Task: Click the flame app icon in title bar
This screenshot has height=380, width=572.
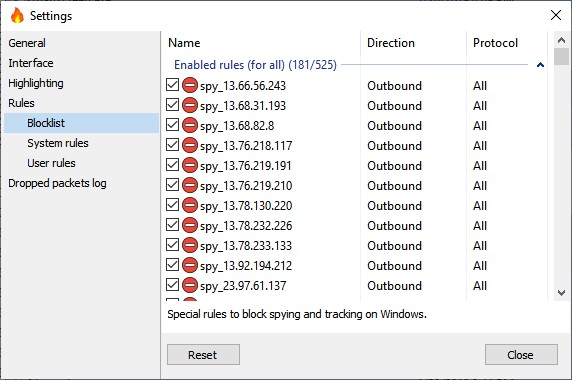Action: (x=17, y=16)
